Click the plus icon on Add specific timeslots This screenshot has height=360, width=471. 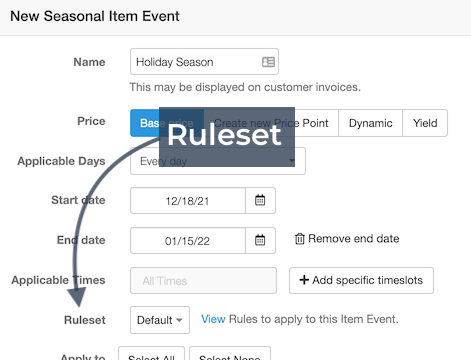point(304,280)
